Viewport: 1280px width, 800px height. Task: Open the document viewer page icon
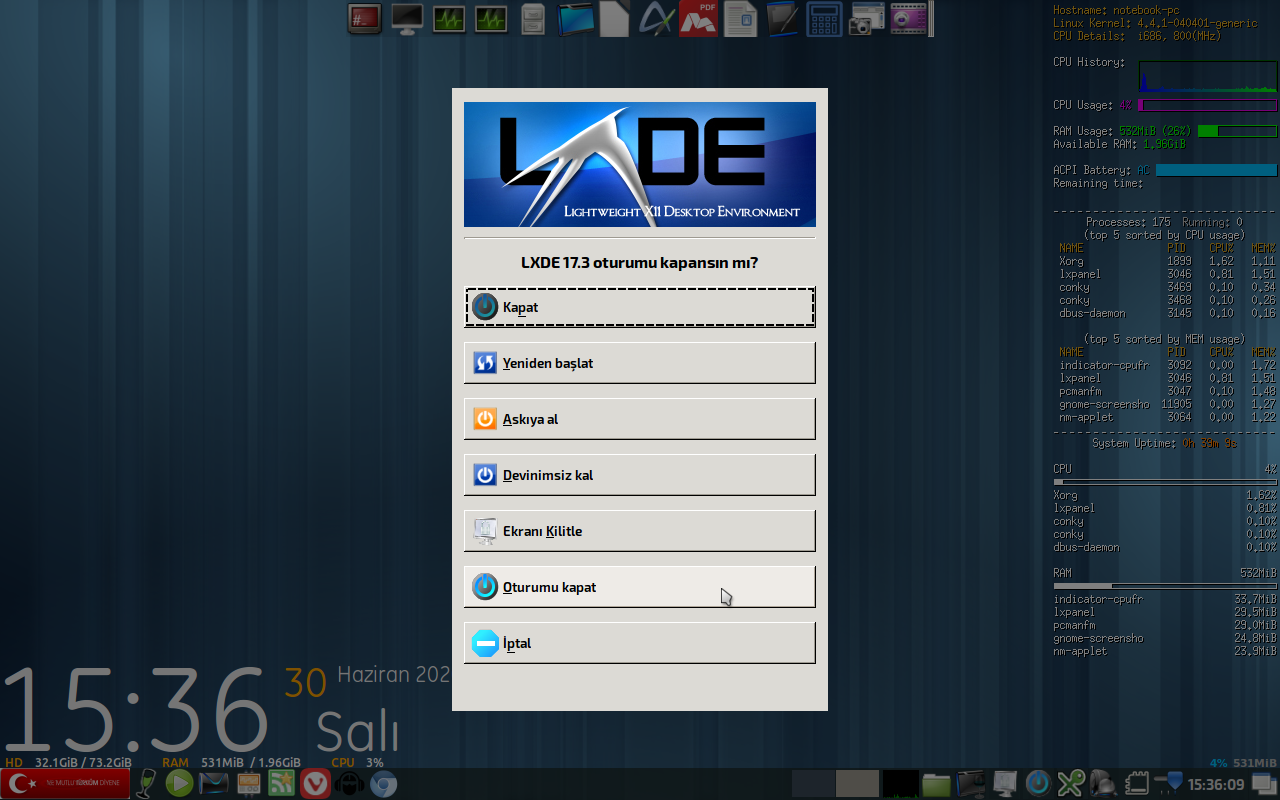point(741,18)
